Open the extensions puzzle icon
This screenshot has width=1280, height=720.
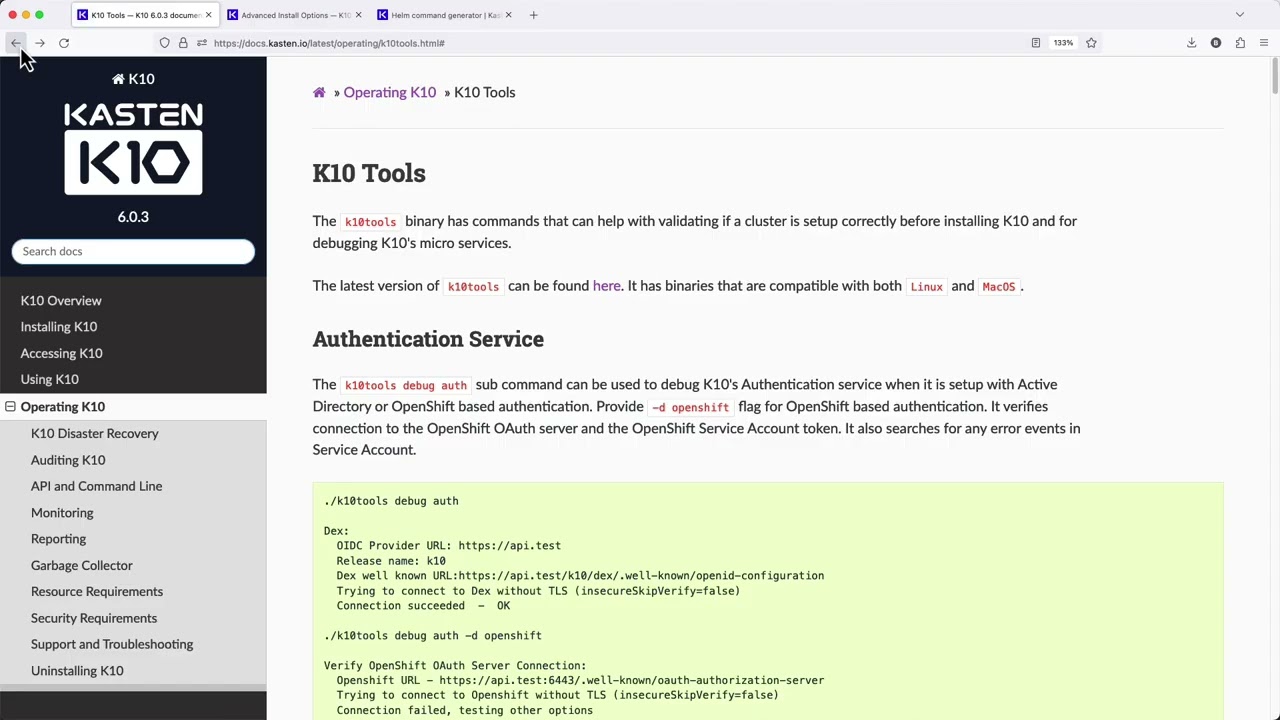point(1240,43)
